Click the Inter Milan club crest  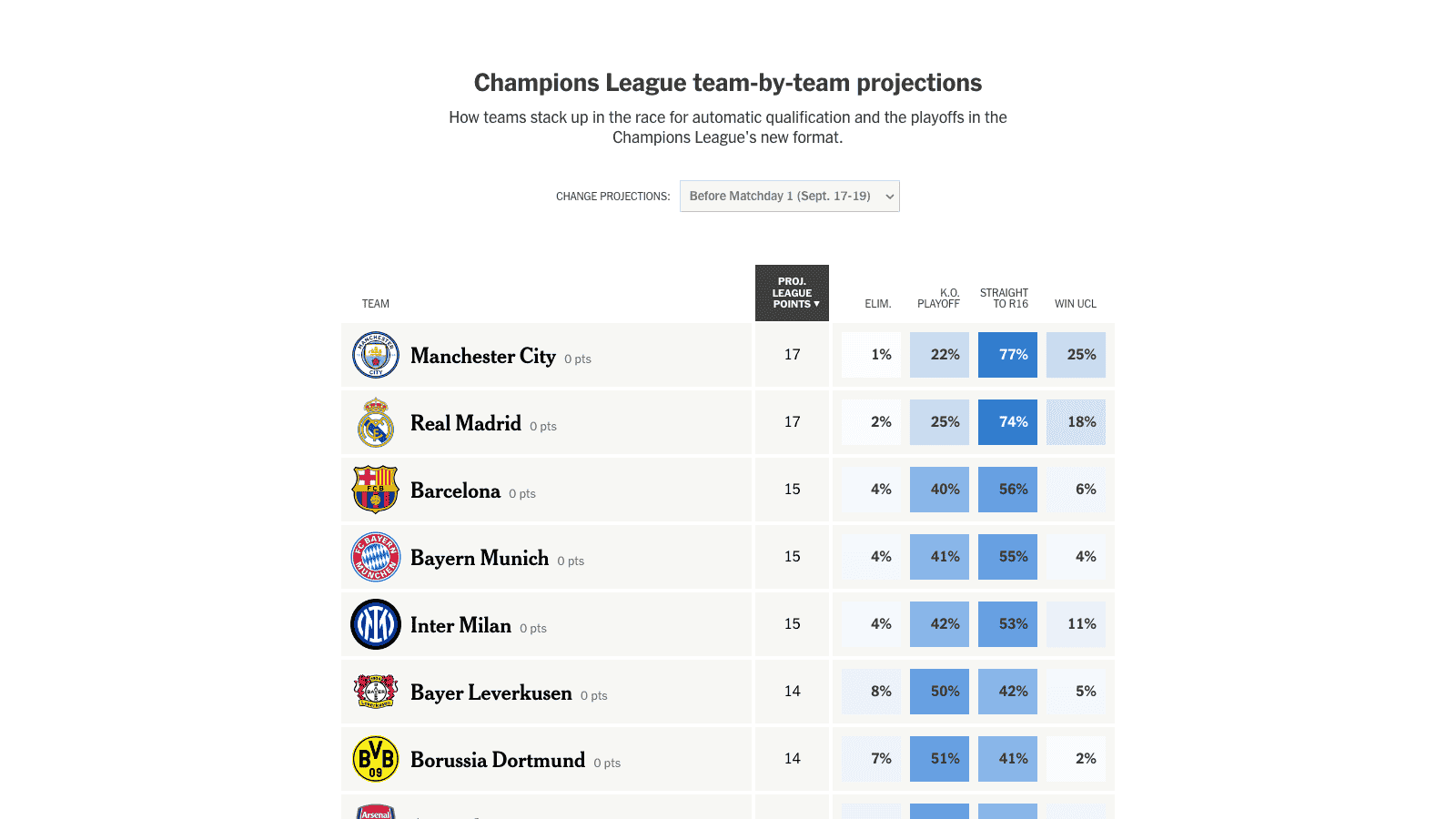(x=376, y=624)
